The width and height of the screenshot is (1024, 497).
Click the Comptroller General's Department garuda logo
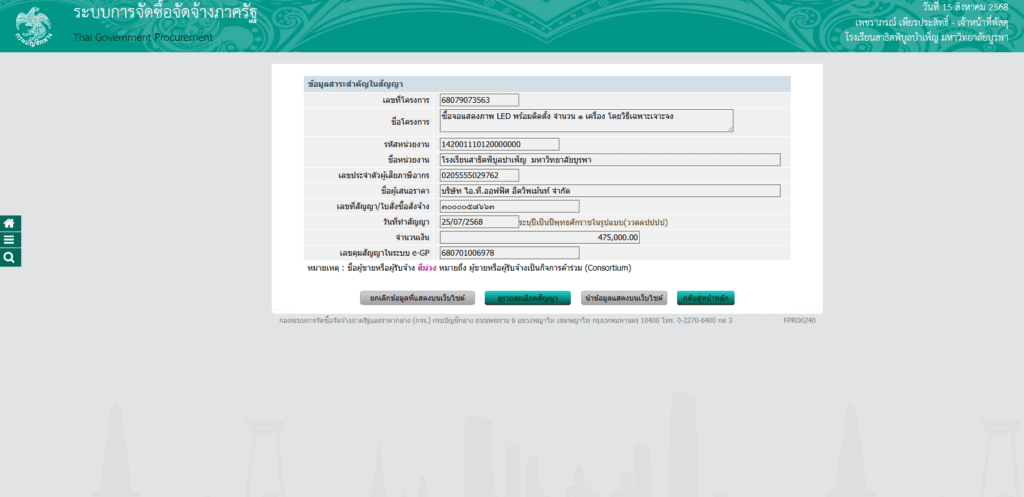pyautogui.click(x=33, y=25)
